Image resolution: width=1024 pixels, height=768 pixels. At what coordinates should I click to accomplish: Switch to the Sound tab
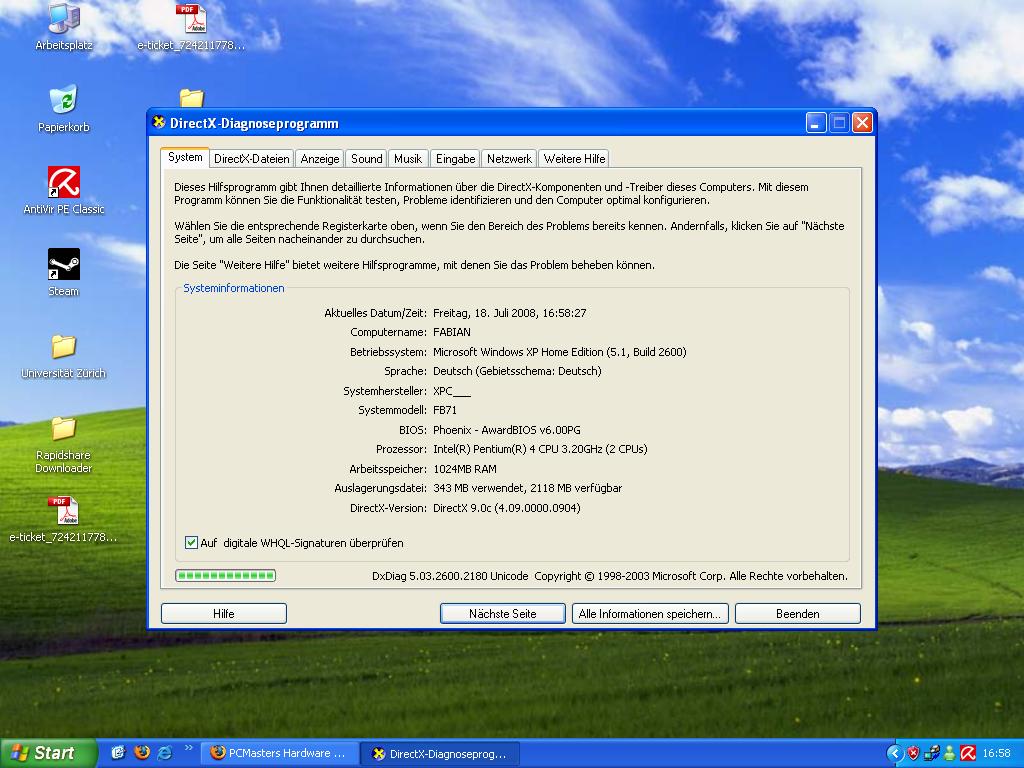pyautogui.click(x=366, y=159)
